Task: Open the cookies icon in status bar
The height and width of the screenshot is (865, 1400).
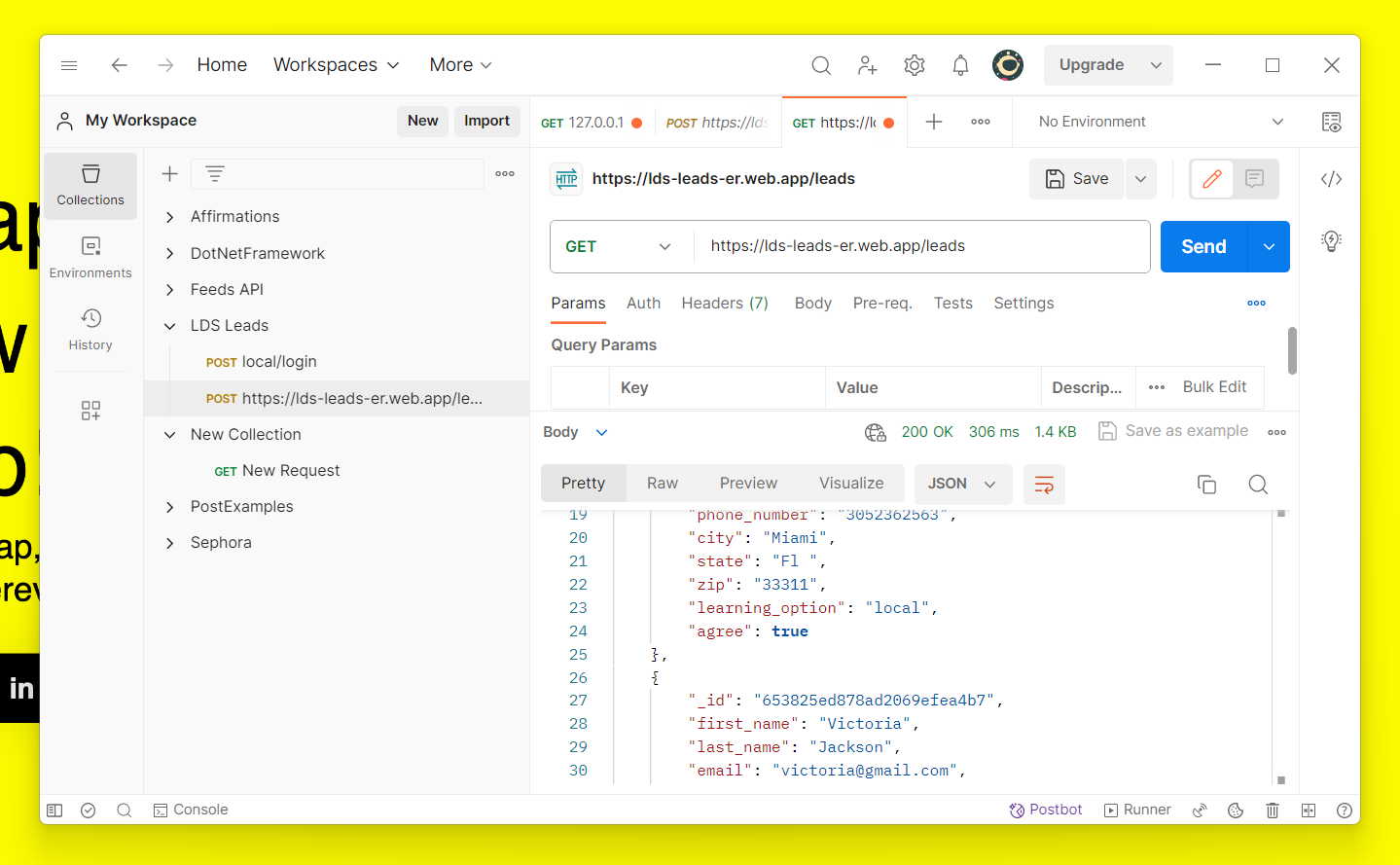Action: click(1236, 811)
